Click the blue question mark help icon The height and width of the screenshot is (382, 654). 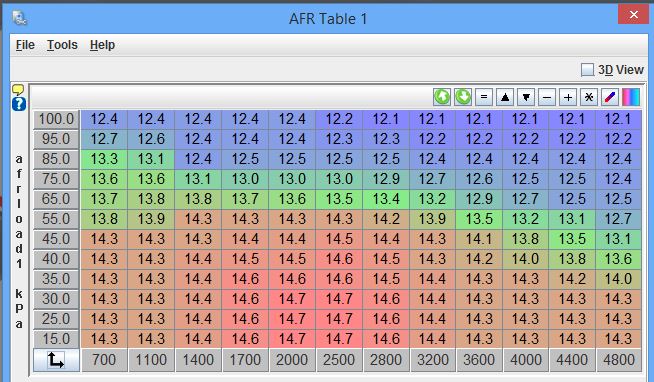[19, 104]
